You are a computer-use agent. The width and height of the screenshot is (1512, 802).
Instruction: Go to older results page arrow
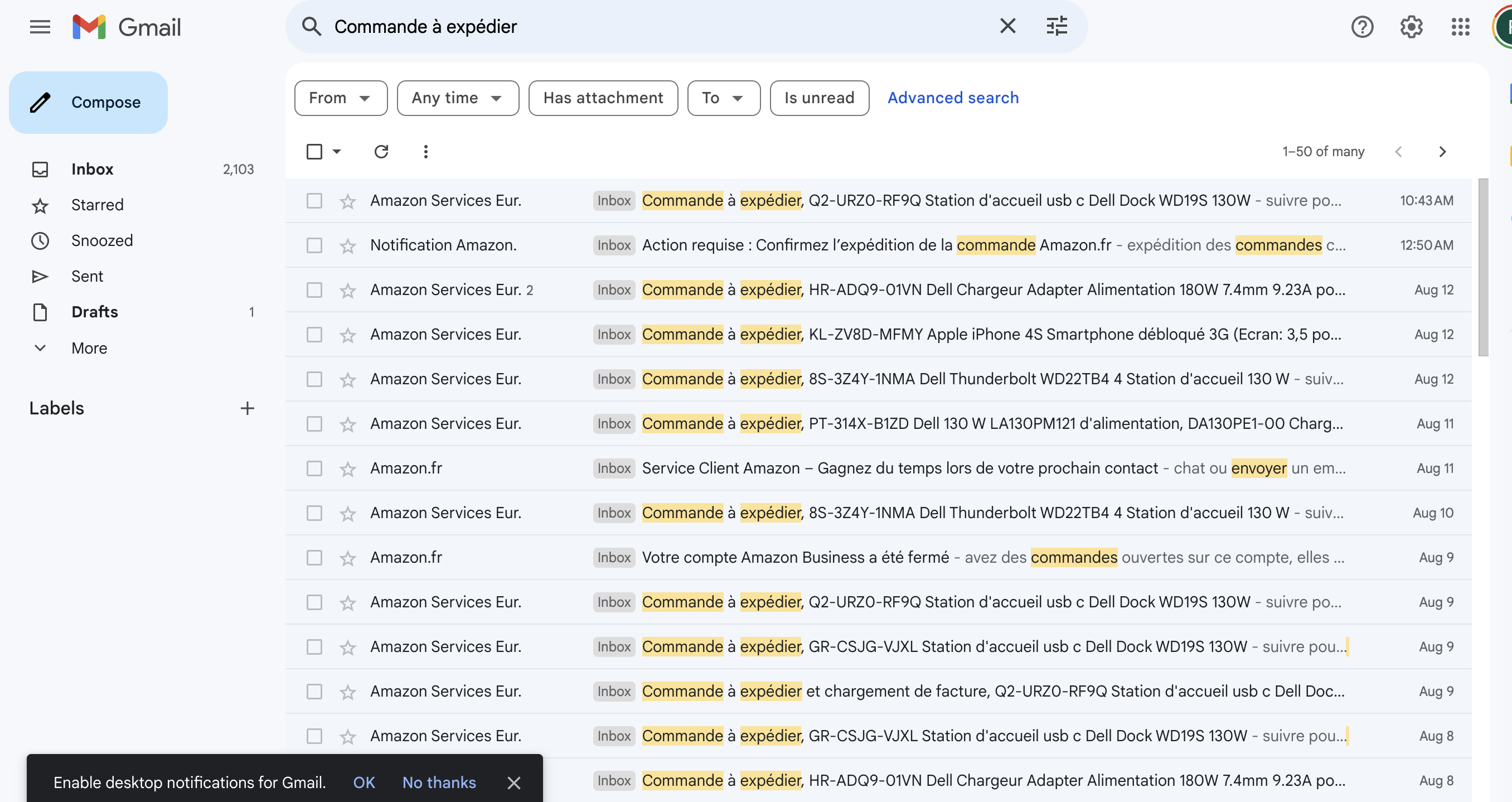[1443, 152]
